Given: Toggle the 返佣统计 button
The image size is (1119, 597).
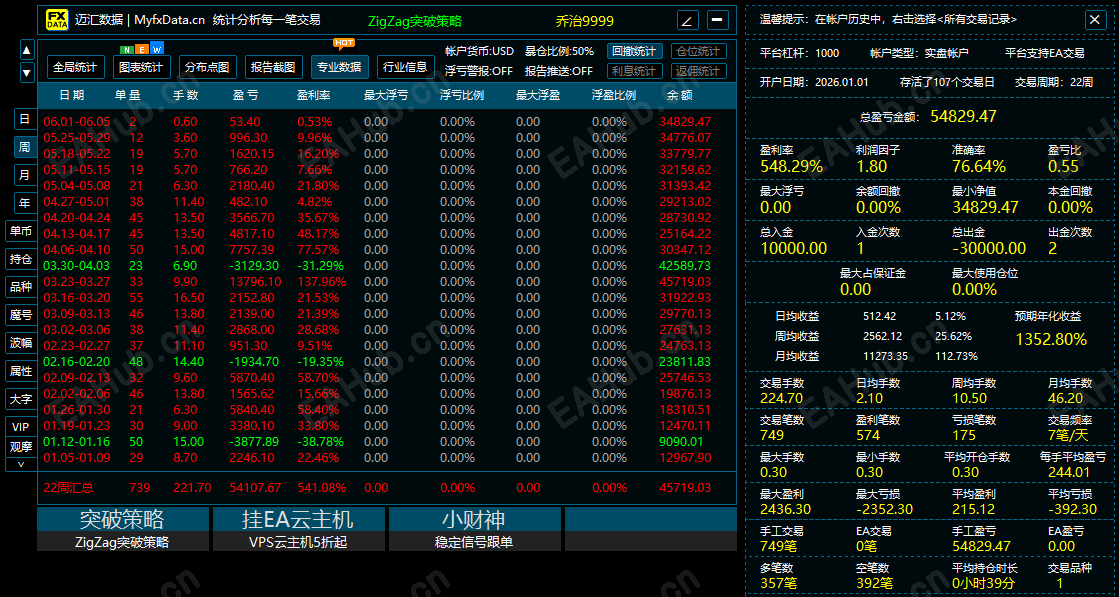Looking at the screenshot, I should click(699, 71).
